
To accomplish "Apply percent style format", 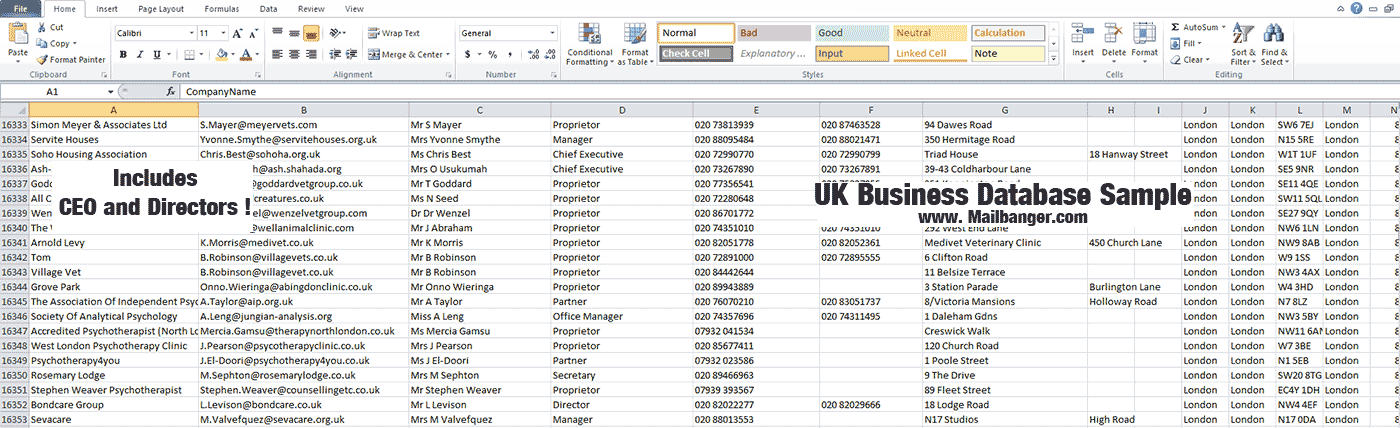I will point(493,54).
